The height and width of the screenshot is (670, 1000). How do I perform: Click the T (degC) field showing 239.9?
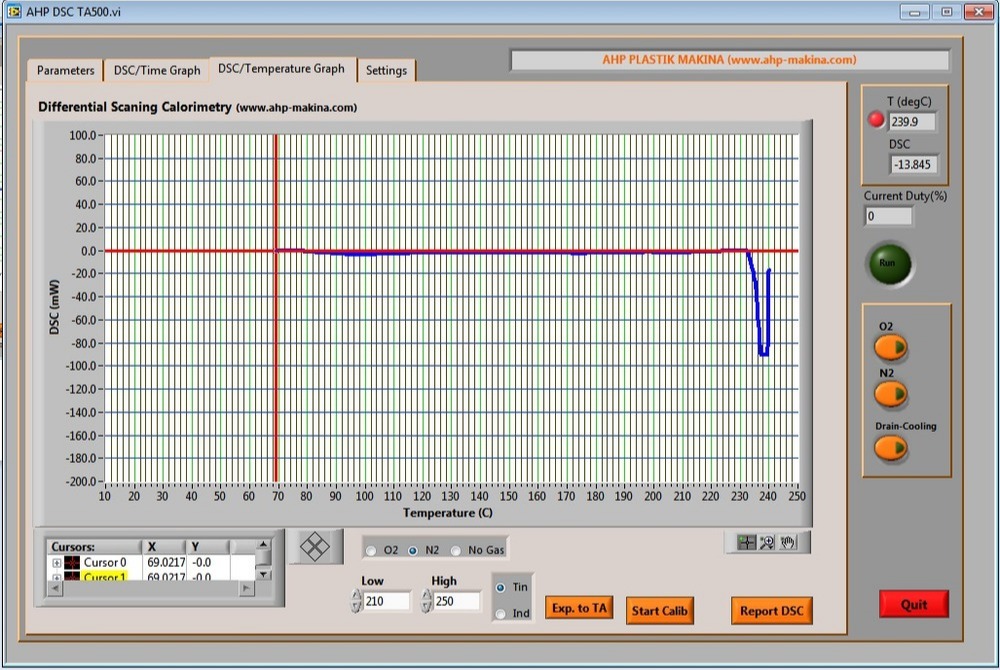(x=912, y=122)
